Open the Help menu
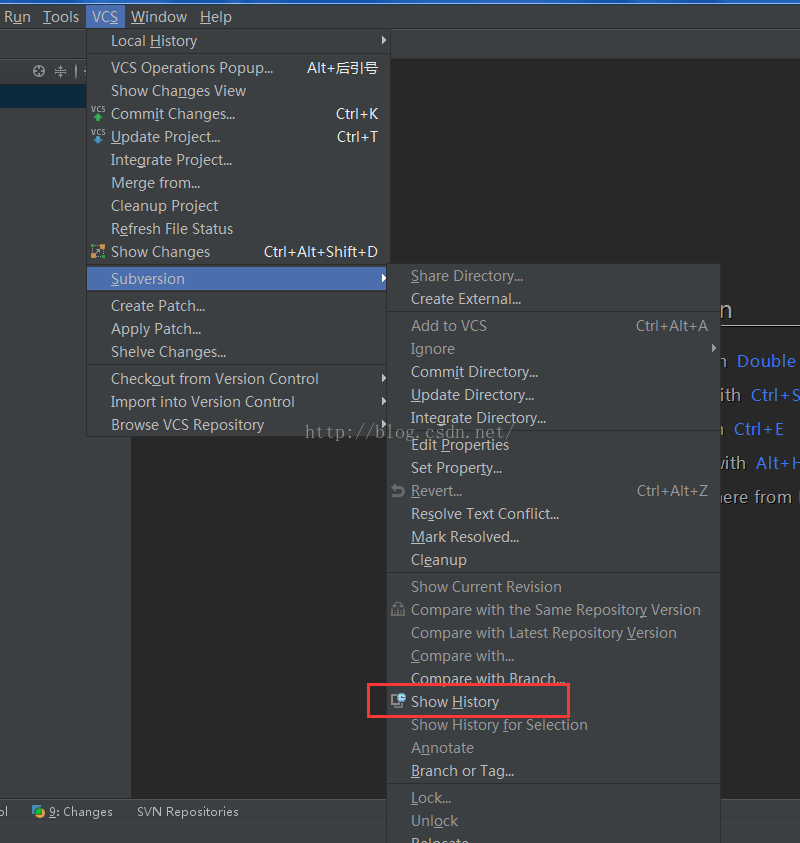 tap(216, 17)
